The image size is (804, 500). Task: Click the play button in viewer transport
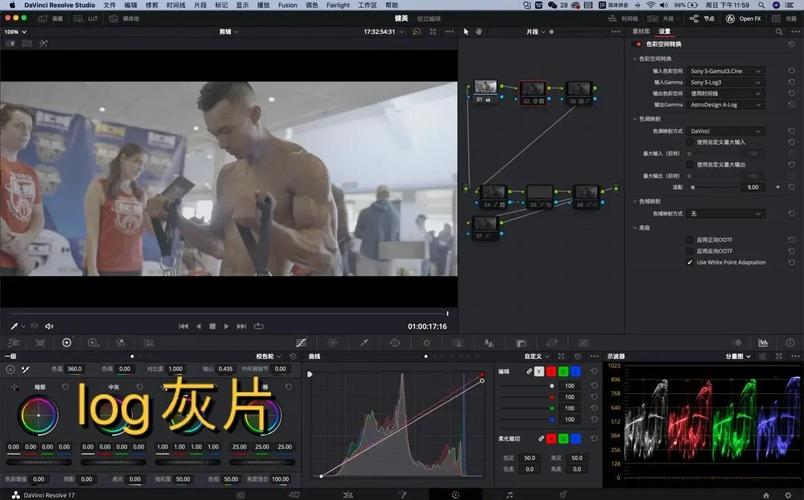[x=226, y=326]
